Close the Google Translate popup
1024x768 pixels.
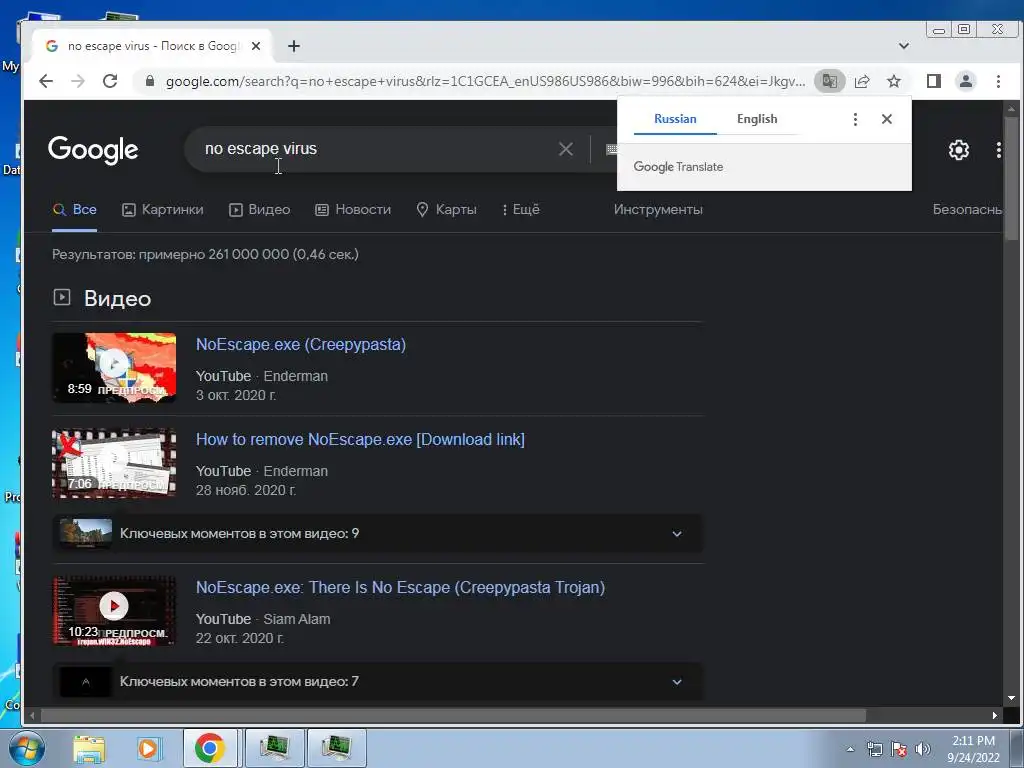886,119
